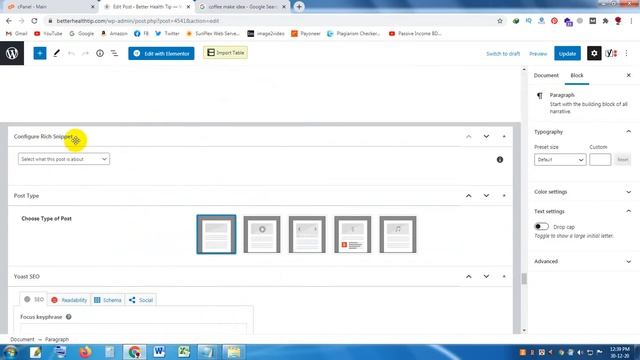Open editor more options menu
The image size is (640, 360).
pyautogui.click(x=627, y=53)
